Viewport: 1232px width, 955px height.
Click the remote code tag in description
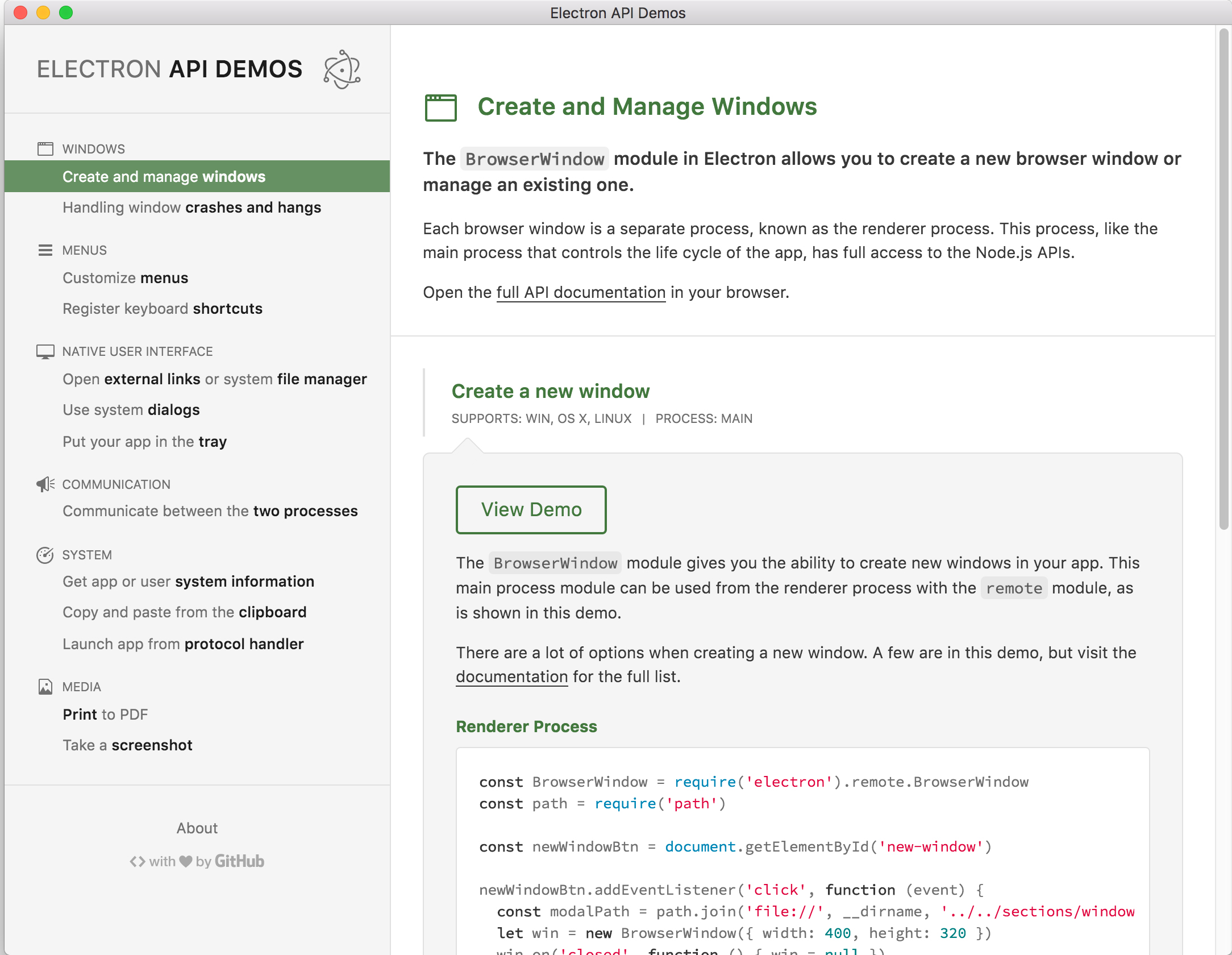[x=1014, y=588]
